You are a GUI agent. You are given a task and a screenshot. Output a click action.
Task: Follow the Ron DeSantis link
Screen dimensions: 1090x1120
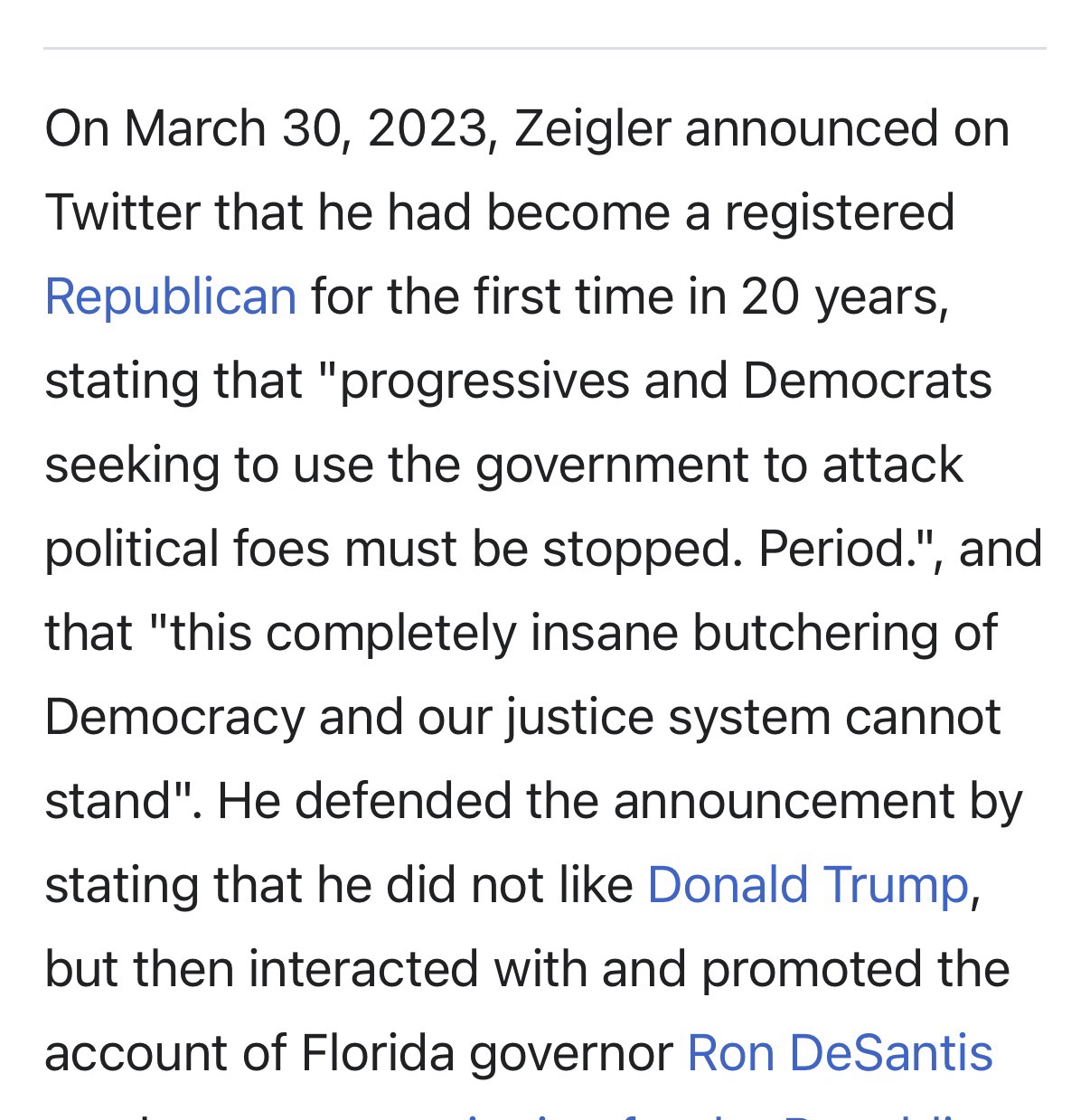click(x=840, y=1052)
